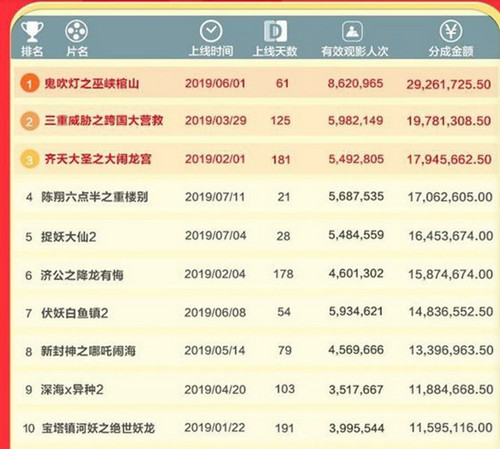Click release date 2019/03/29
The image size is (500, 449).
point(216,121)
